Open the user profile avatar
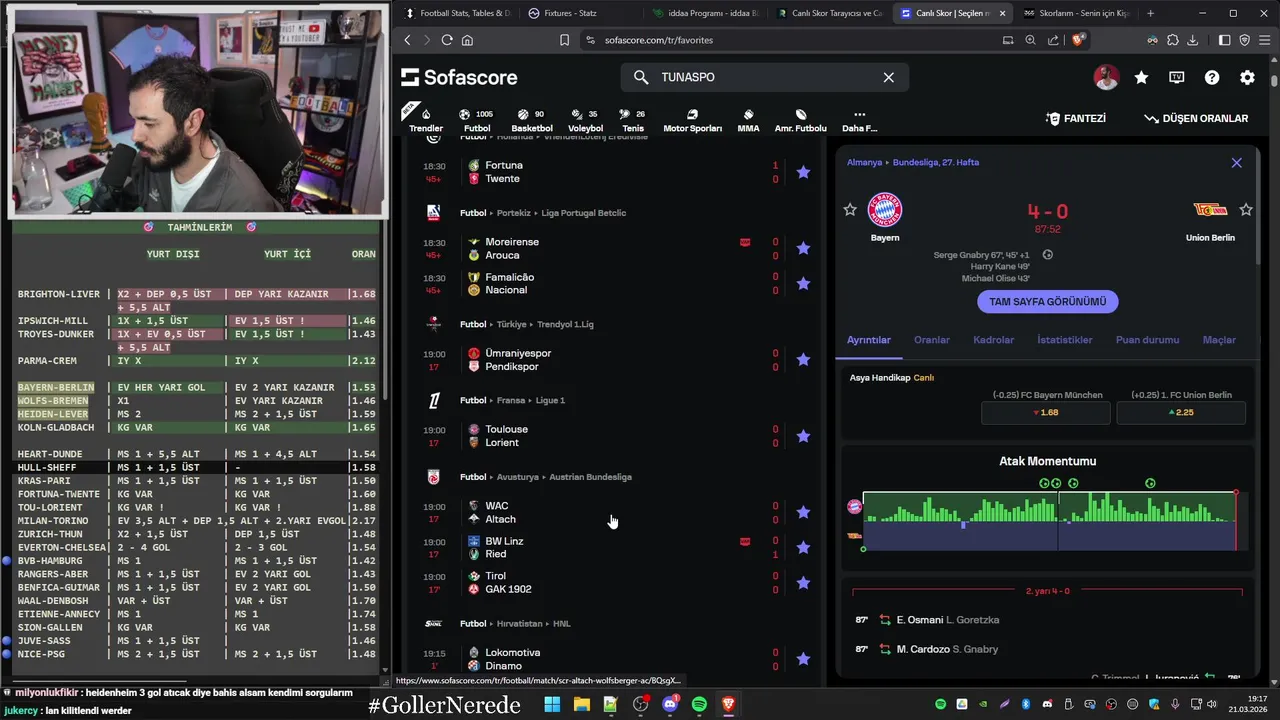The height and width of the screenshot is (720, 1280). coord(1106,77)
